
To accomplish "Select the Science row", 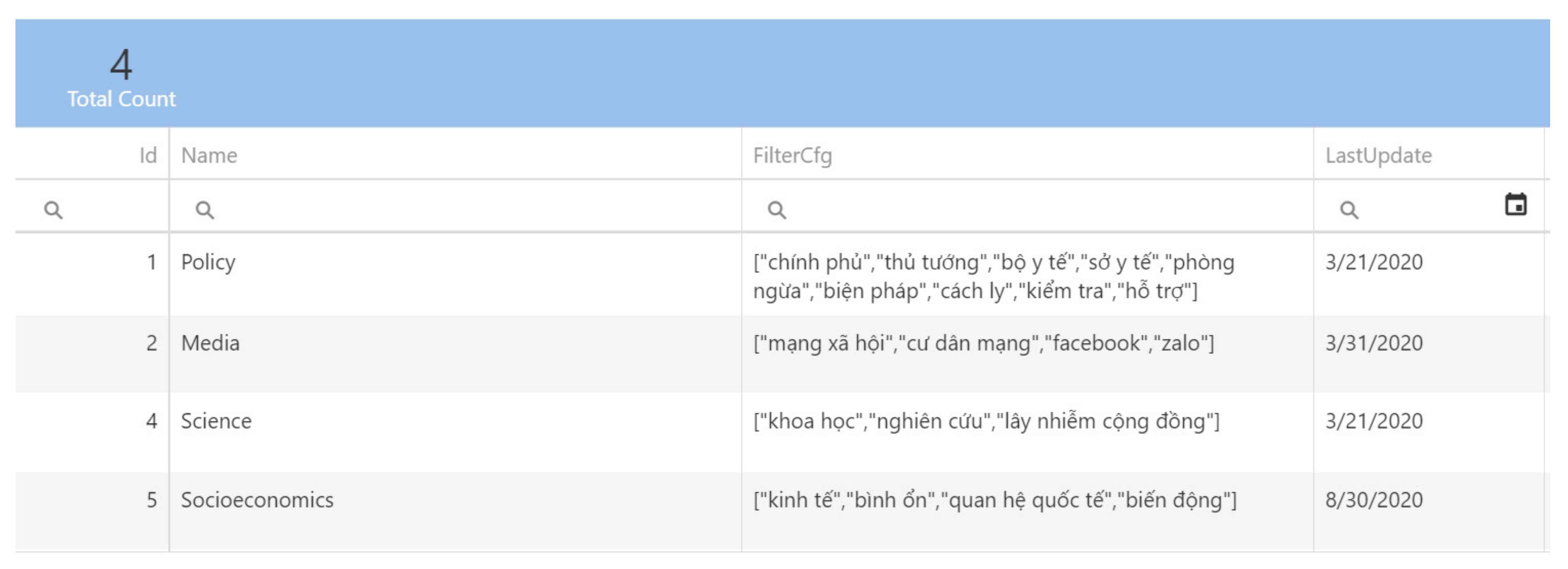I will pos(782,432).
